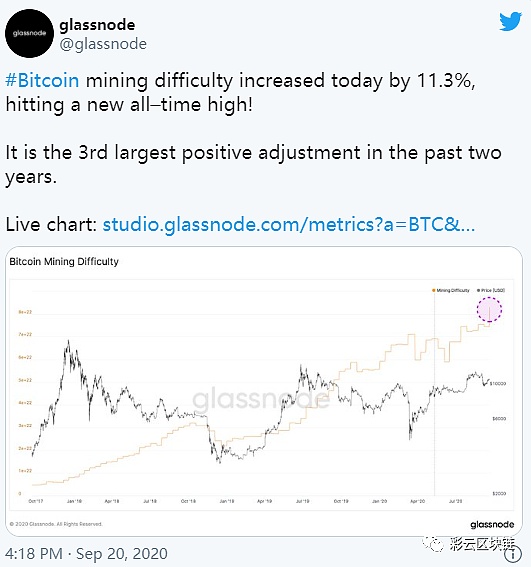The height and width of the screenshot is (567, 531).
Task: Click the @glassnode handle
Action: (103, 44)
